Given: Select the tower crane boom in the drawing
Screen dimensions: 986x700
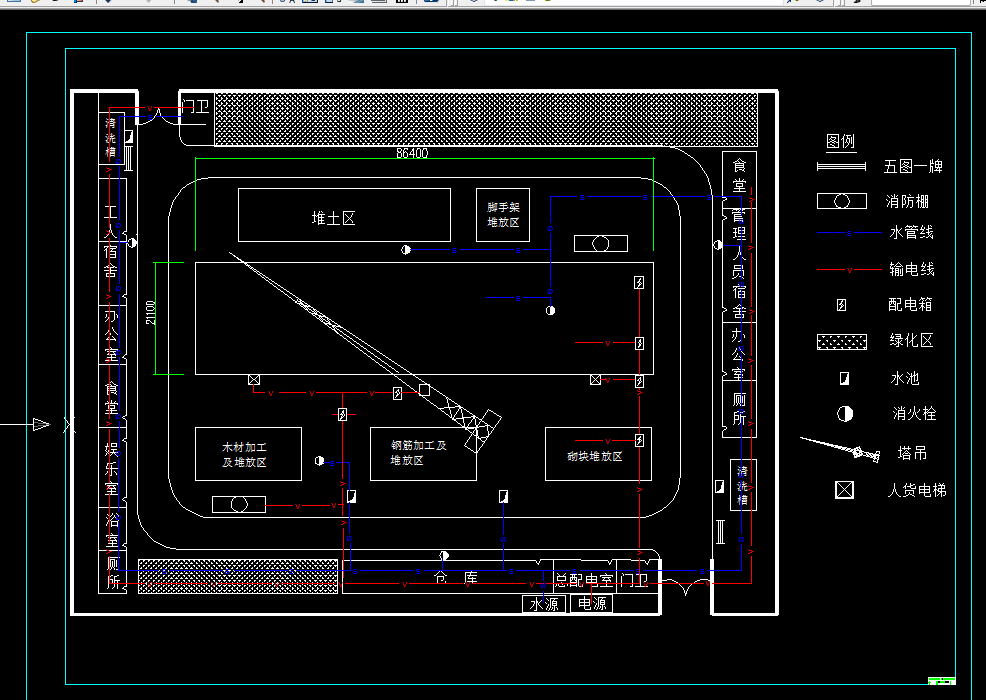Looking at the screenshot, I should 365,352.
